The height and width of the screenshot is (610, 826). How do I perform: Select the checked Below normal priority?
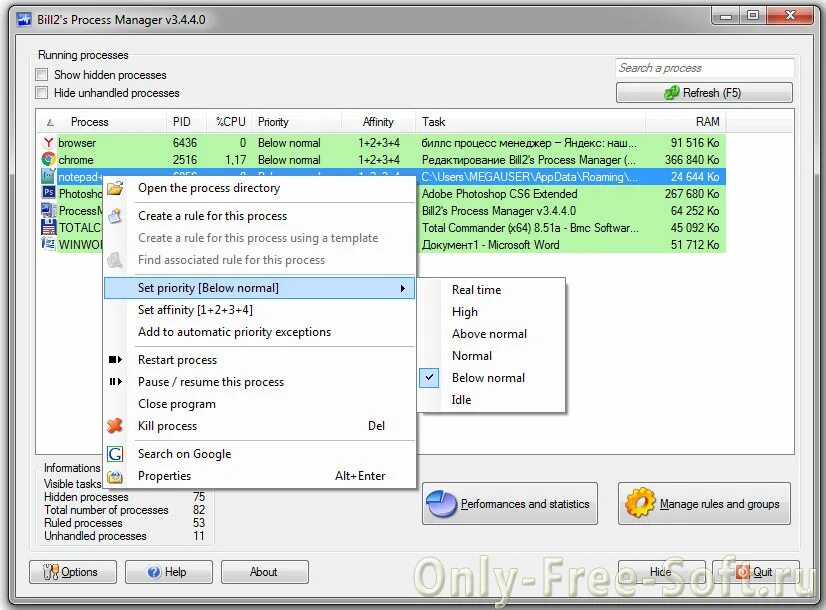point(488,378)
